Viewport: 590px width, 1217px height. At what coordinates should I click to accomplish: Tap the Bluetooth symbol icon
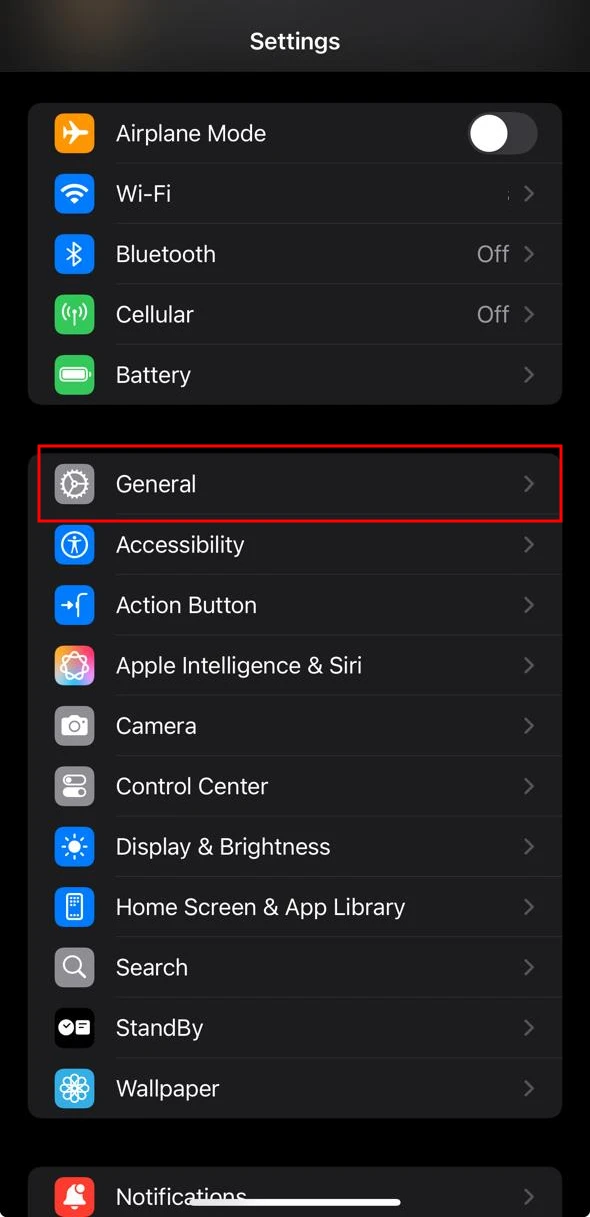point(74,254)
